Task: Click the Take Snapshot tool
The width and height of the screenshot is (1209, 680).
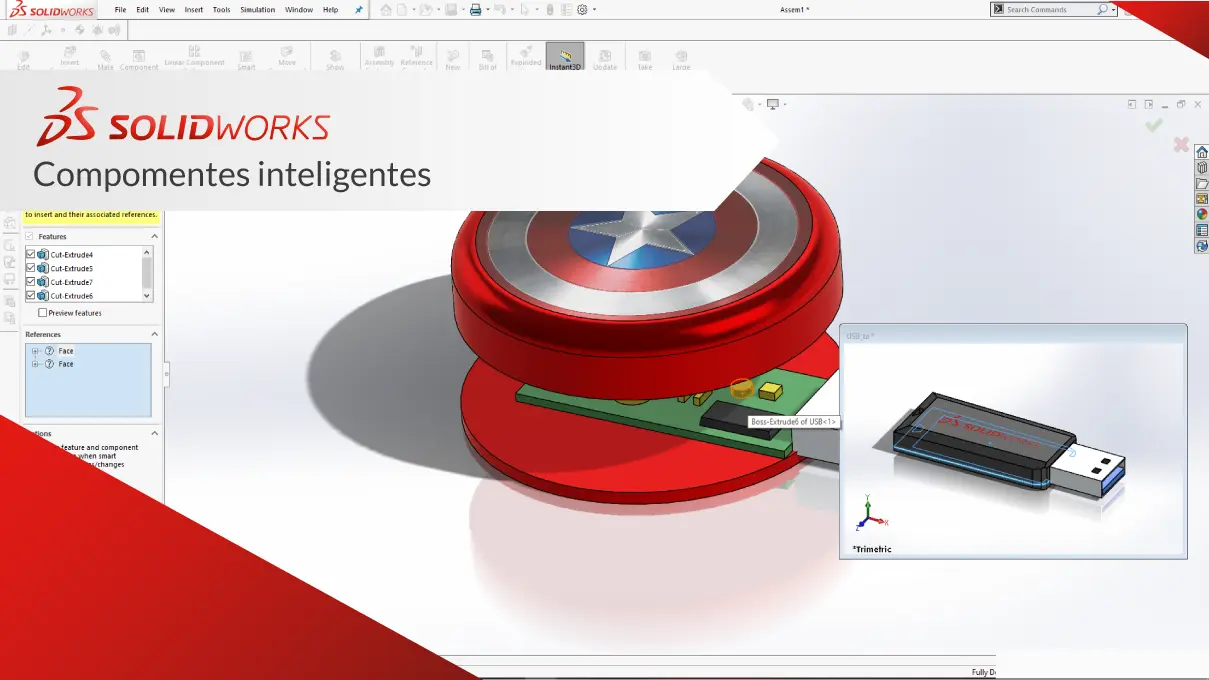Action: 645,58
